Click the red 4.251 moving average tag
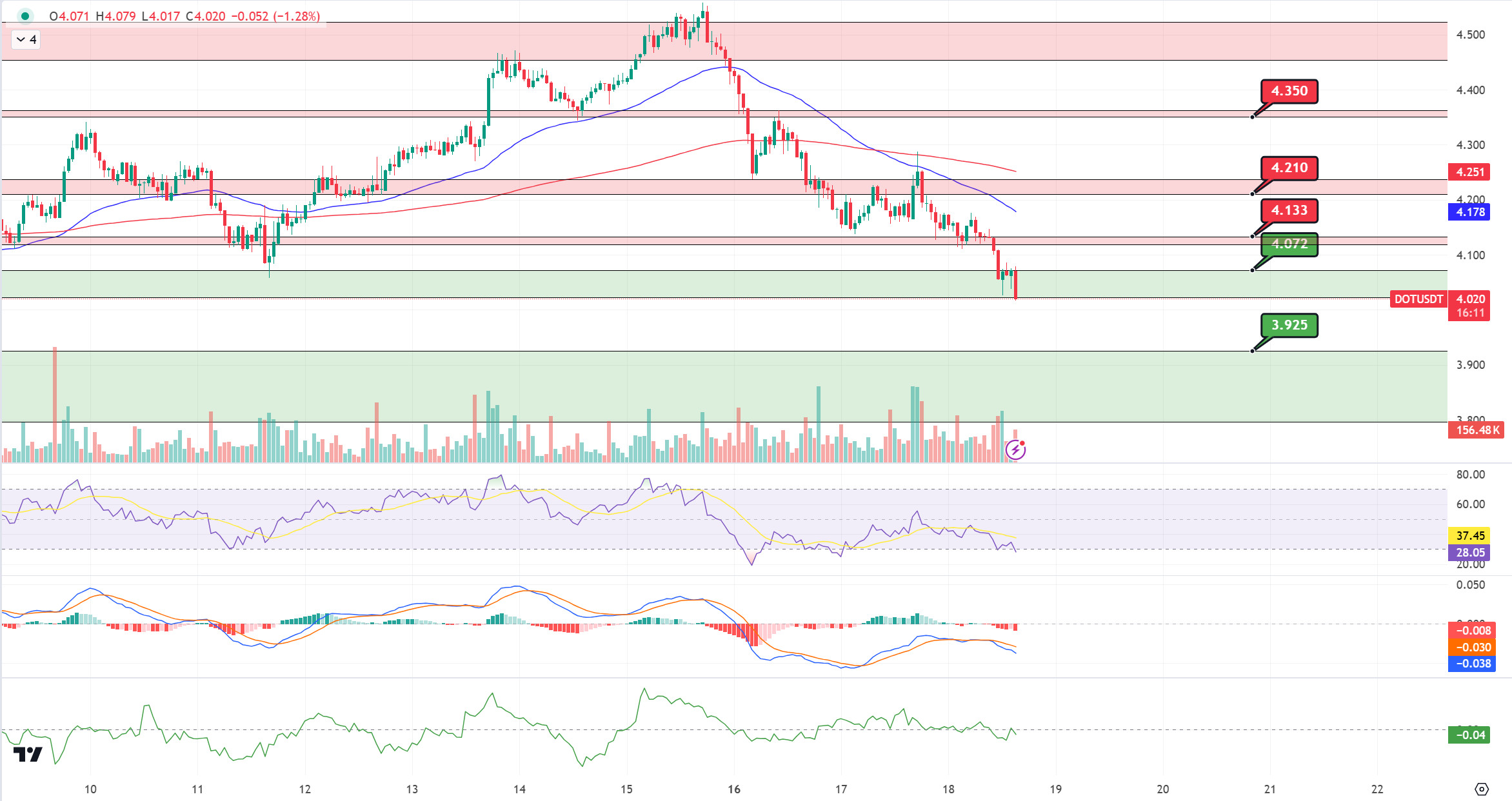 point(1470,172)
